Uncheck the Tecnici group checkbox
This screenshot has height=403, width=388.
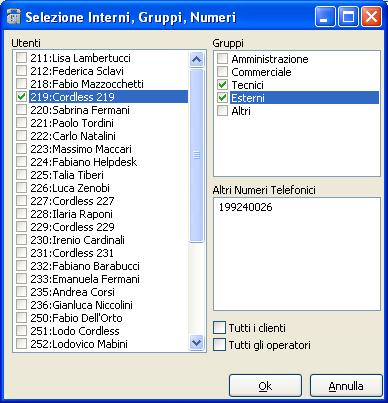coord(222,85)
